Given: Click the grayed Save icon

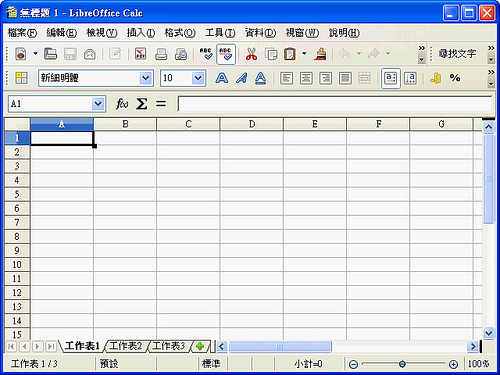Looking at the screenshot, I should tap(70, 54).
